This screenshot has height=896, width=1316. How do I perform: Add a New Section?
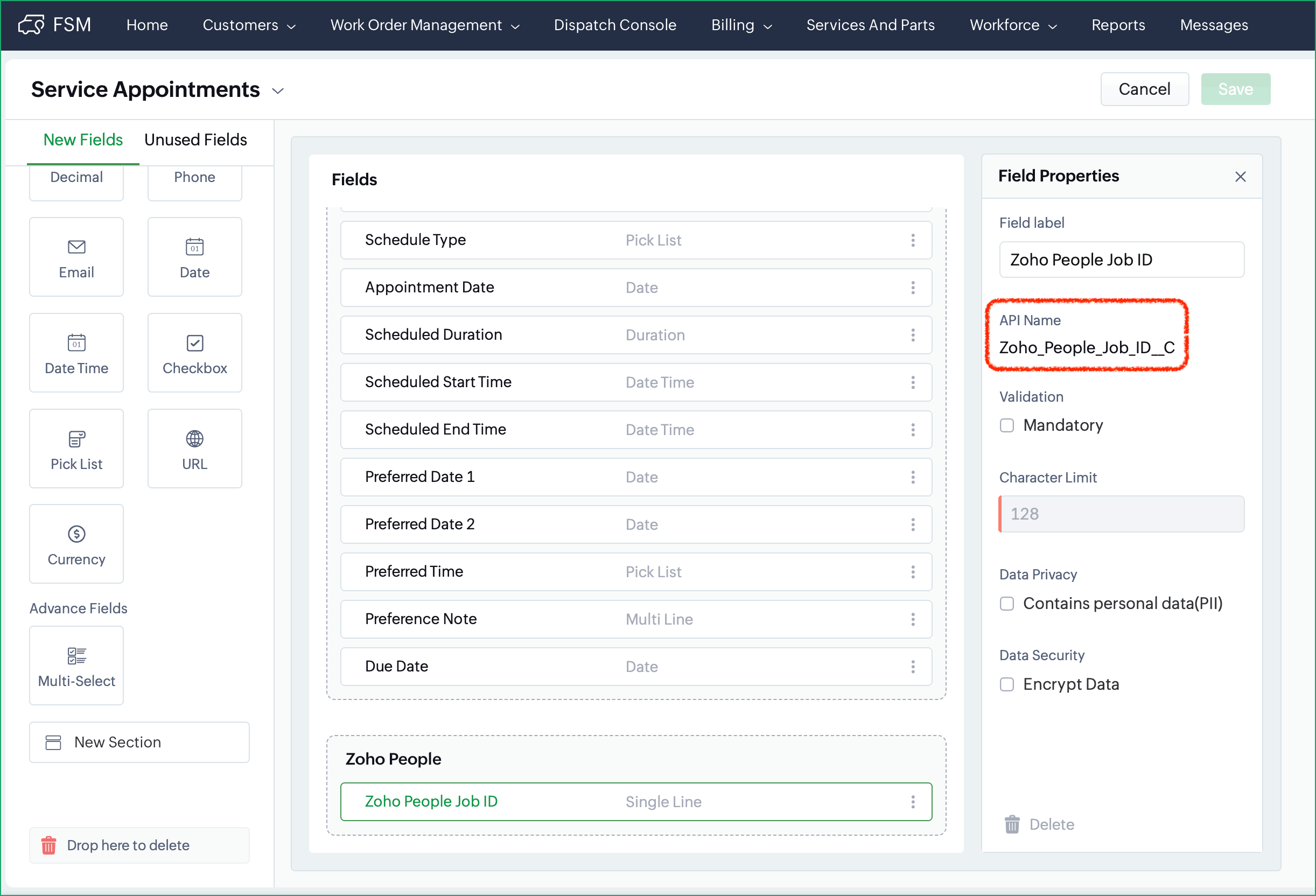point(139,742)
